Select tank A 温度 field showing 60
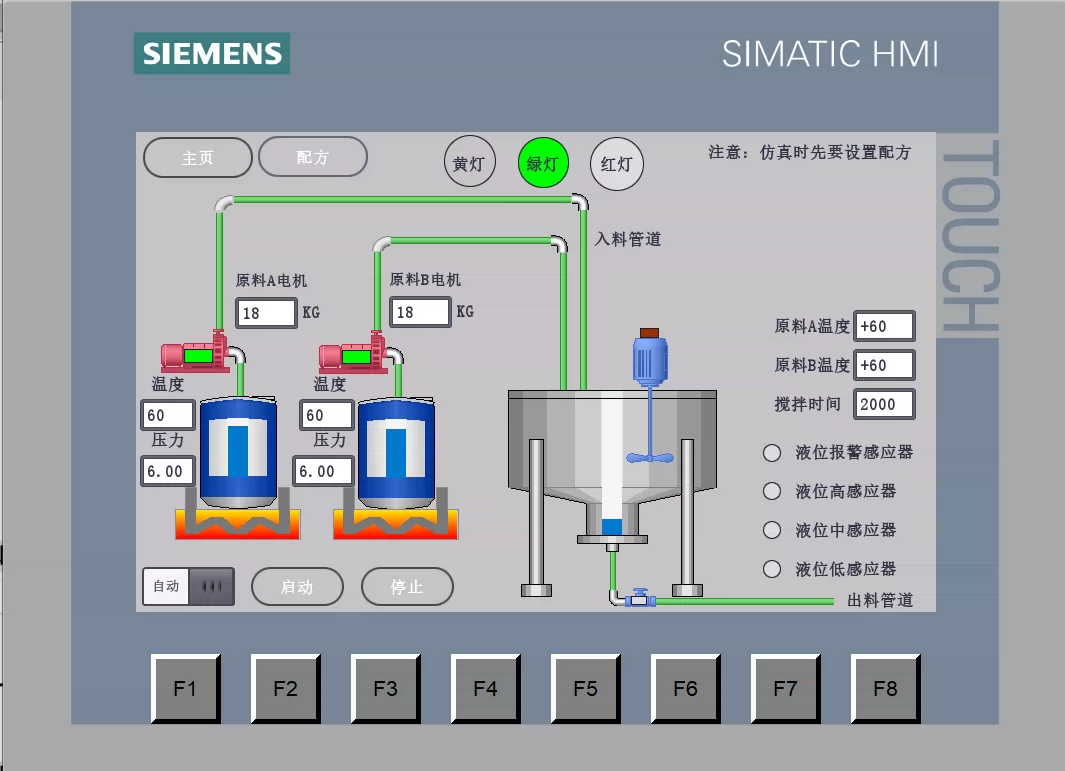Screen dimensions: 1065x771 point(168,415)
